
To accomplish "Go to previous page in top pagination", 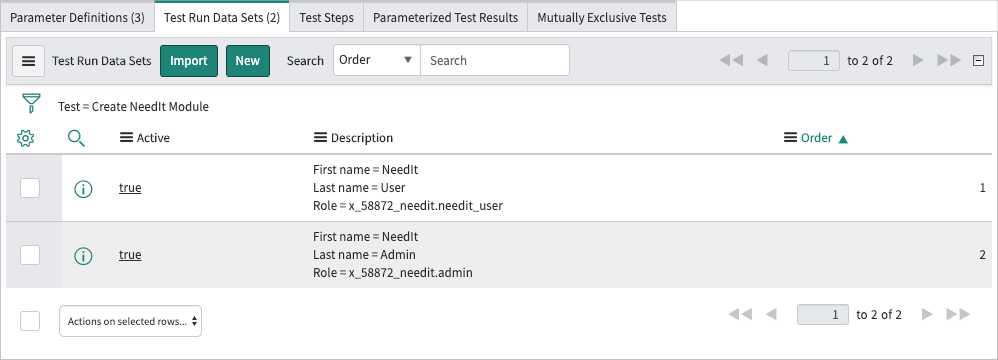I will pos(763,60).
